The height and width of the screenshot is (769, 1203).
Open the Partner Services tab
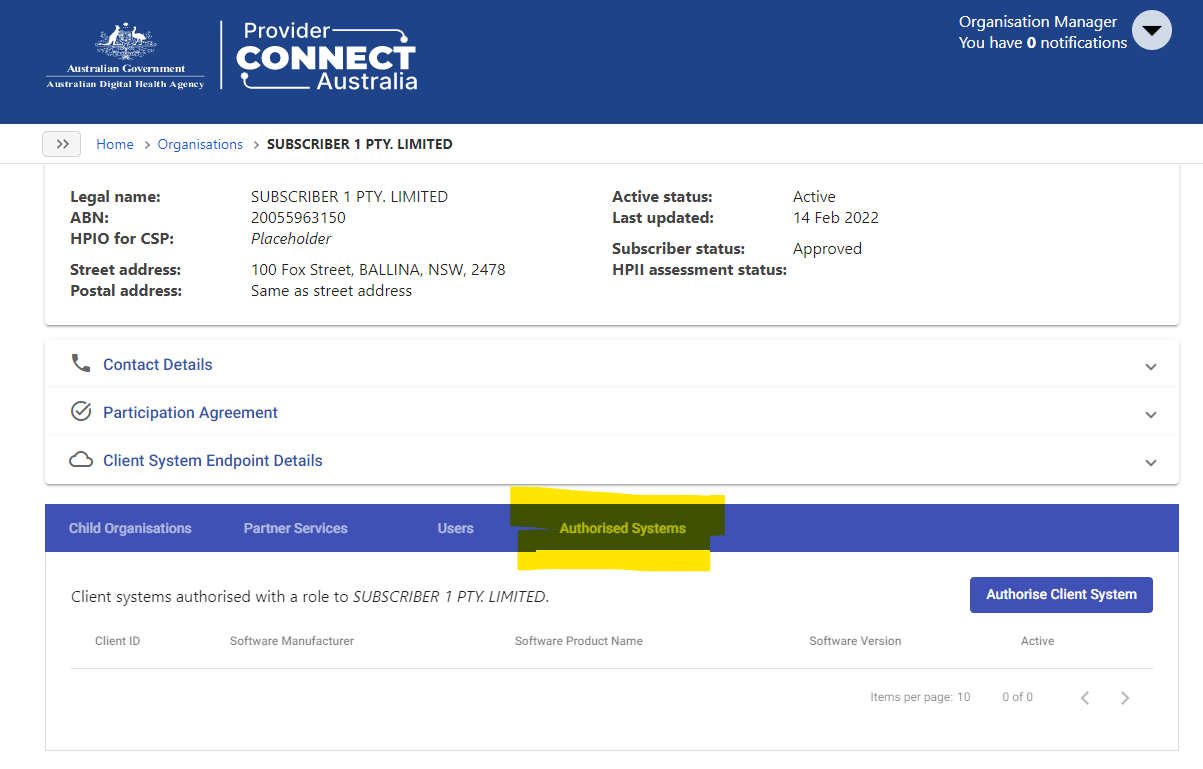click(x=295, y=528)
